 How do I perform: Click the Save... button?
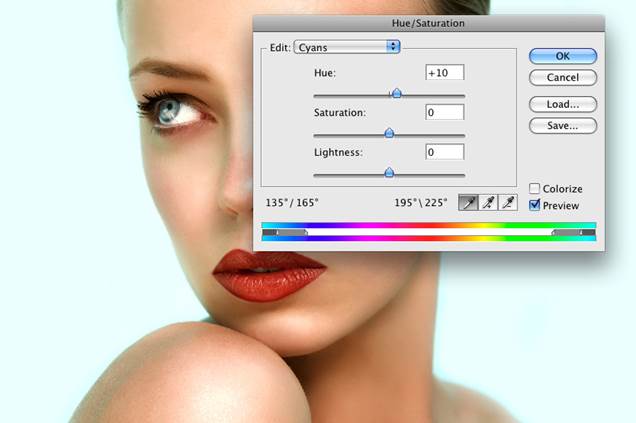pyautogui.click(x=563, y=126)
